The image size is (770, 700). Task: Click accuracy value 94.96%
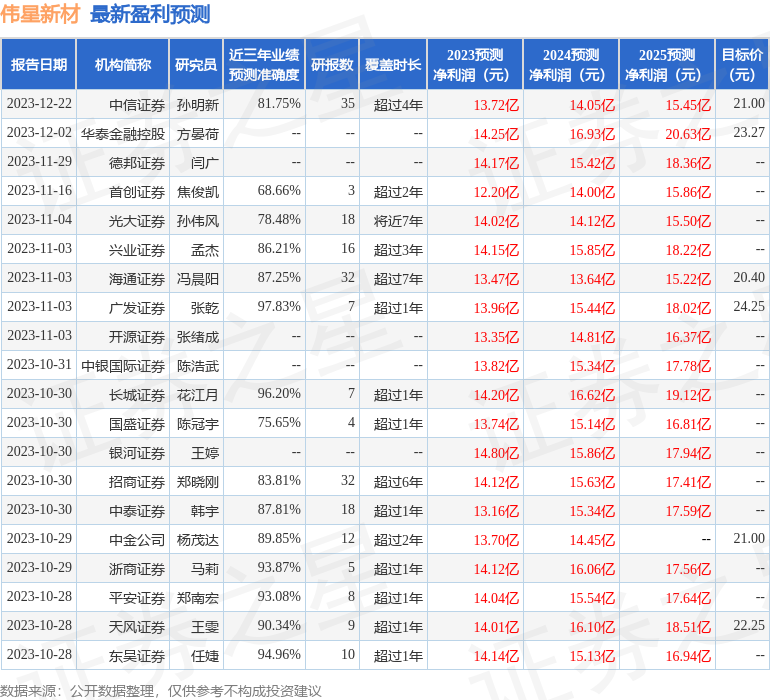(x=279, y=654)
